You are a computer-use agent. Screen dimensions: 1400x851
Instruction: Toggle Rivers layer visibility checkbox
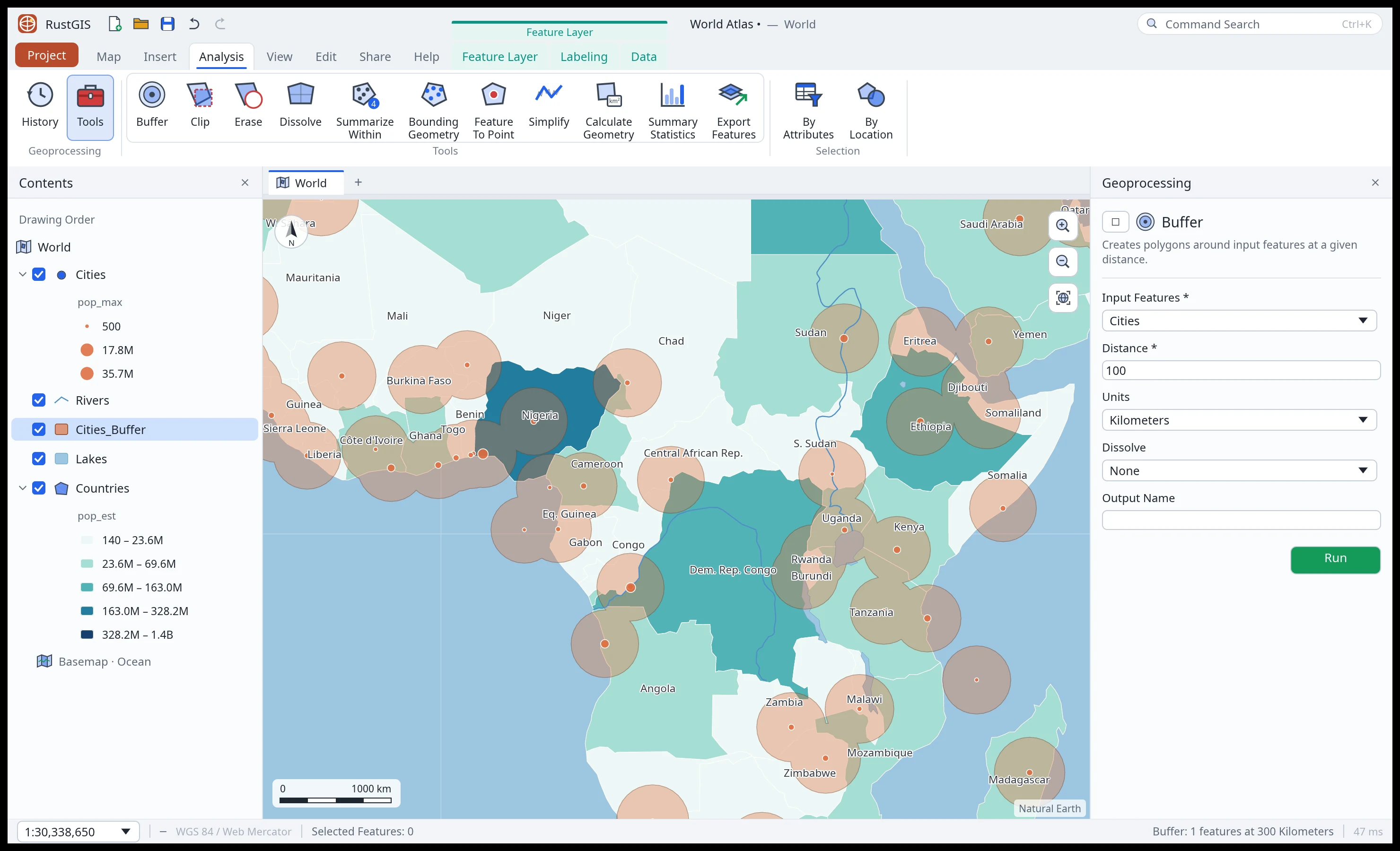[39, 400]
